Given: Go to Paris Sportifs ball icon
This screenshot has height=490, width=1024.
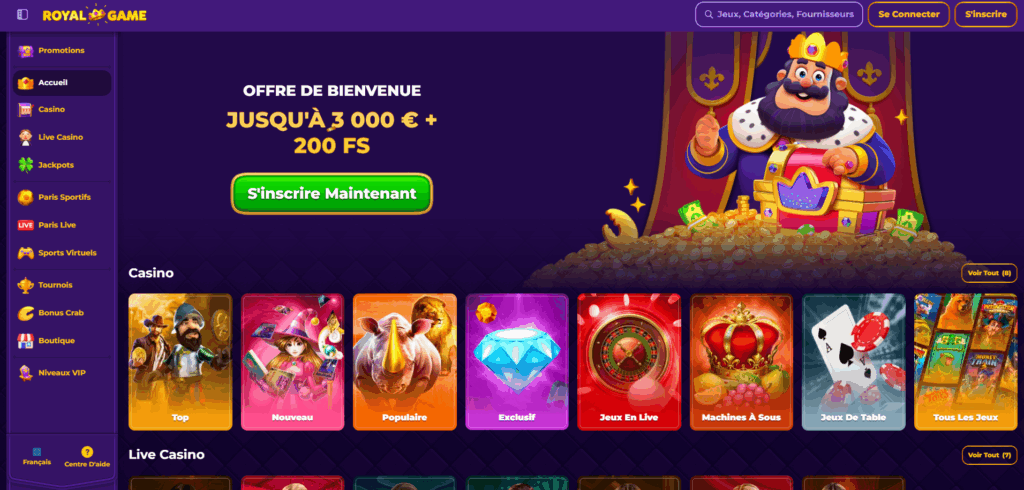Looking at the screenshot, I should 25,197.
